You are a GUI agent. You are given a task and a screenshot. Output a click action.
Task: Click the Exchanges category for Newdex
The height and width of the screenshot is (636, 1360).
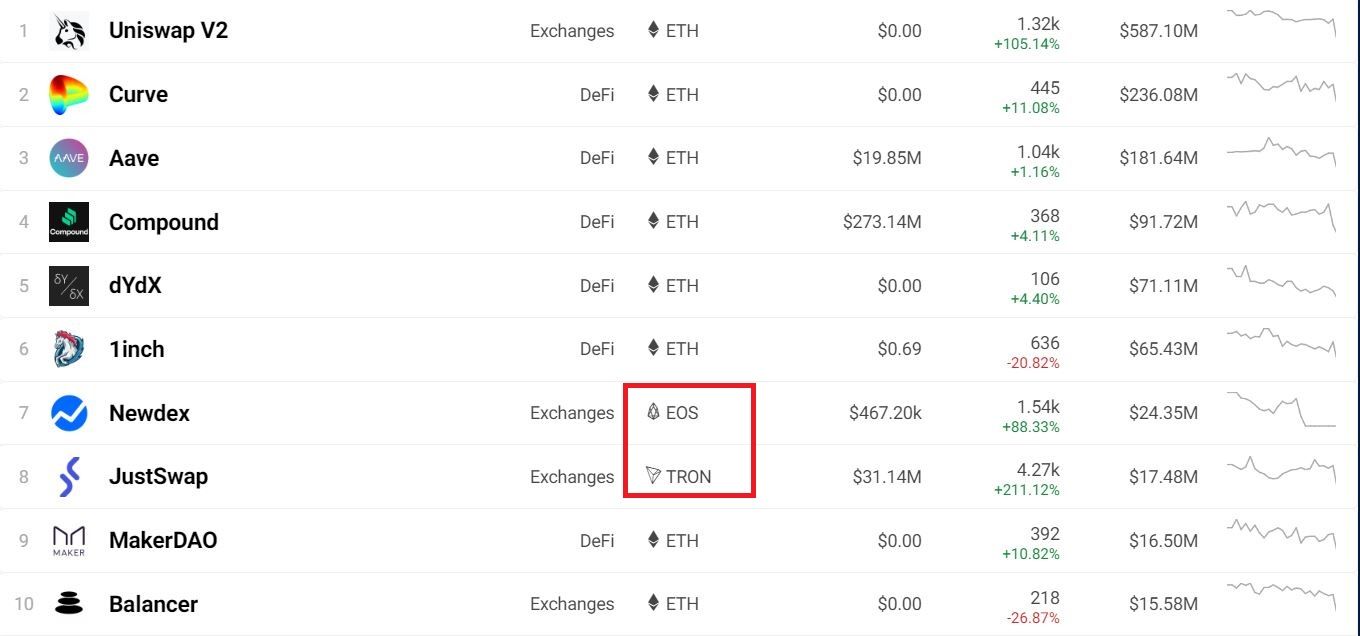pos(572,413)
